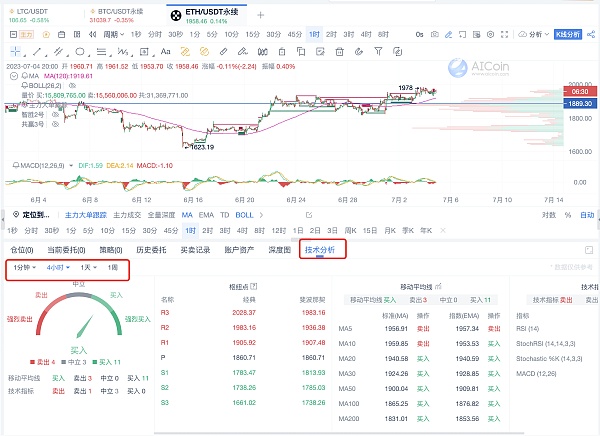Select the trend line drawing tool
The height and width of the screenshot is (436, 600).
[37, 51]
